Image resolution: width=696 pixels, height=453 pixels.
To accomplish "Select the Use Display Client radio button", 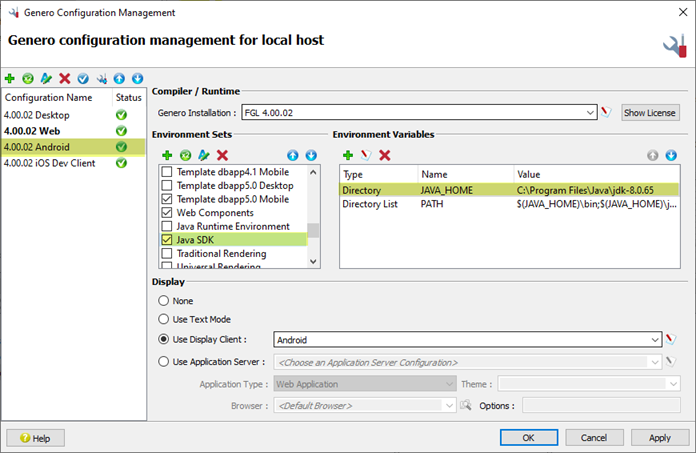I will tap(164, 339).
